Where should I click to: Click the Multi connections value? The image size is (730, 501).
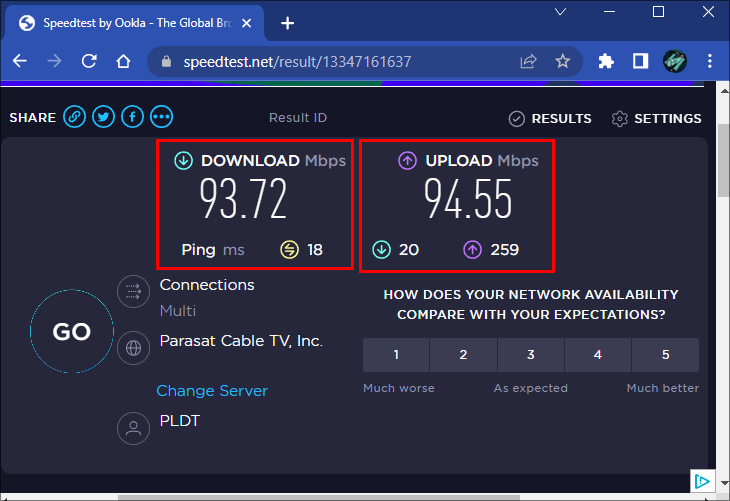[178, 311]
